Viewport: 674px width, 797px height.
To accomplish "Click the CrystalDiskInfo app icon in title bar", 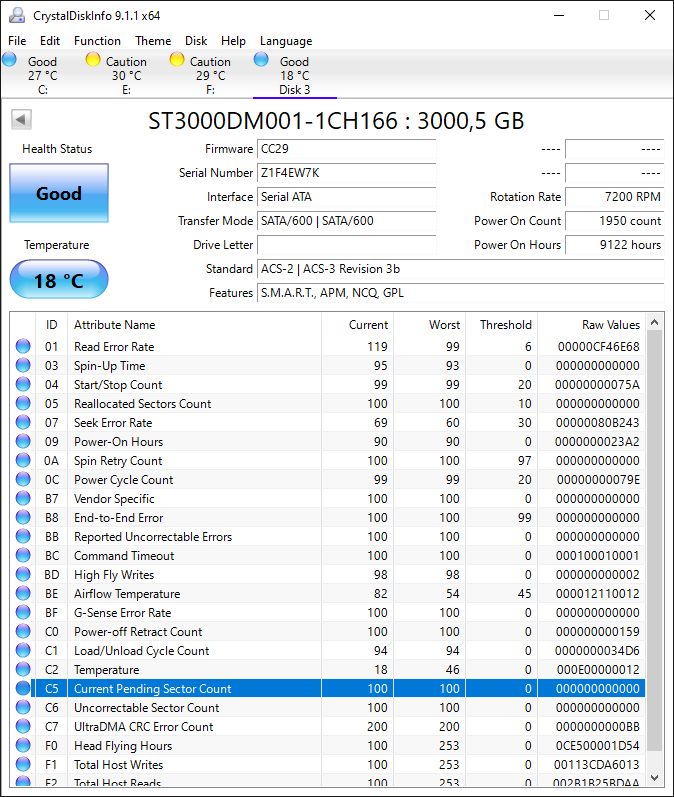I will point(17,15).
